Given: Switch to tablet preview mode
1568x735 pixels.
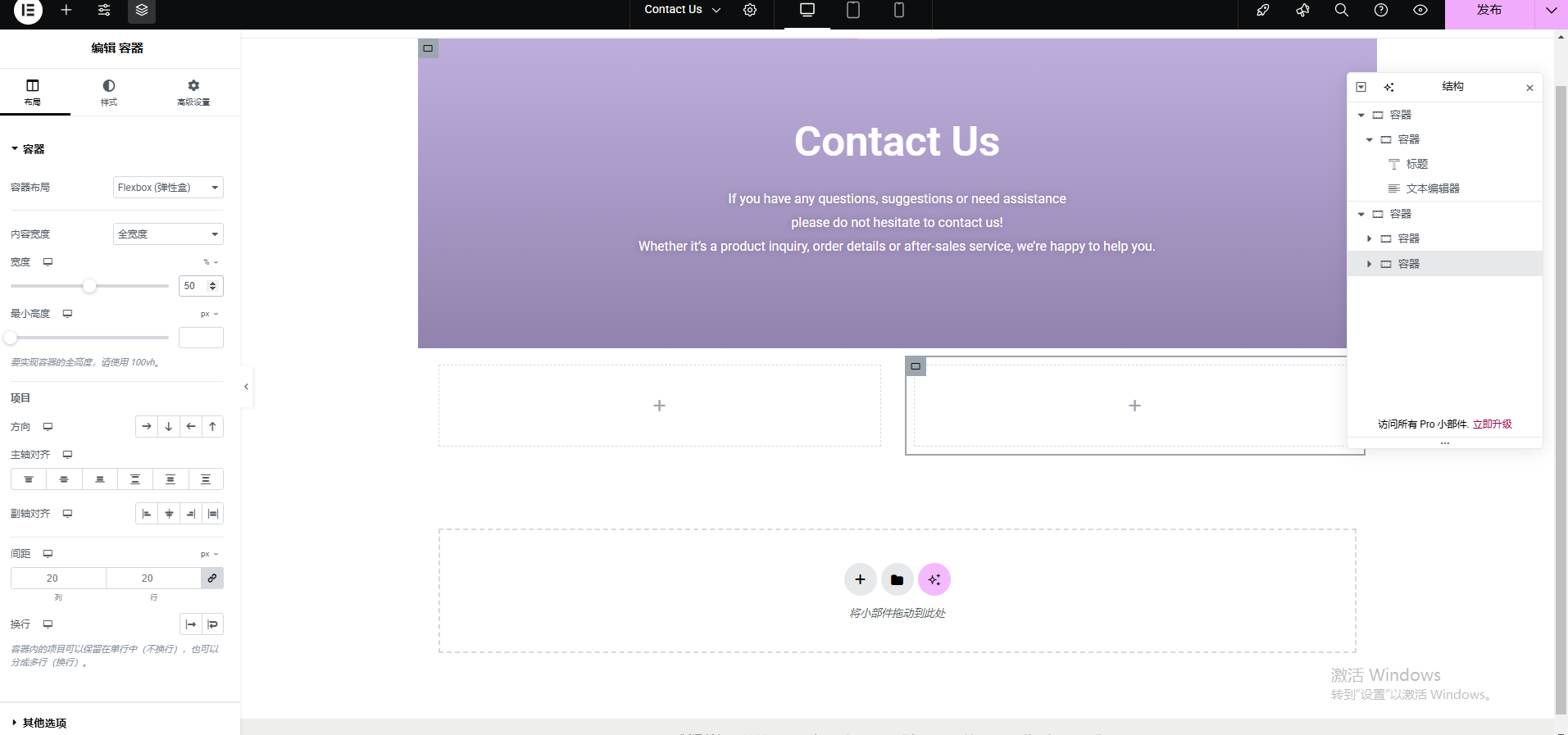Looking at the screenshot, I should (x=853, y=11).
